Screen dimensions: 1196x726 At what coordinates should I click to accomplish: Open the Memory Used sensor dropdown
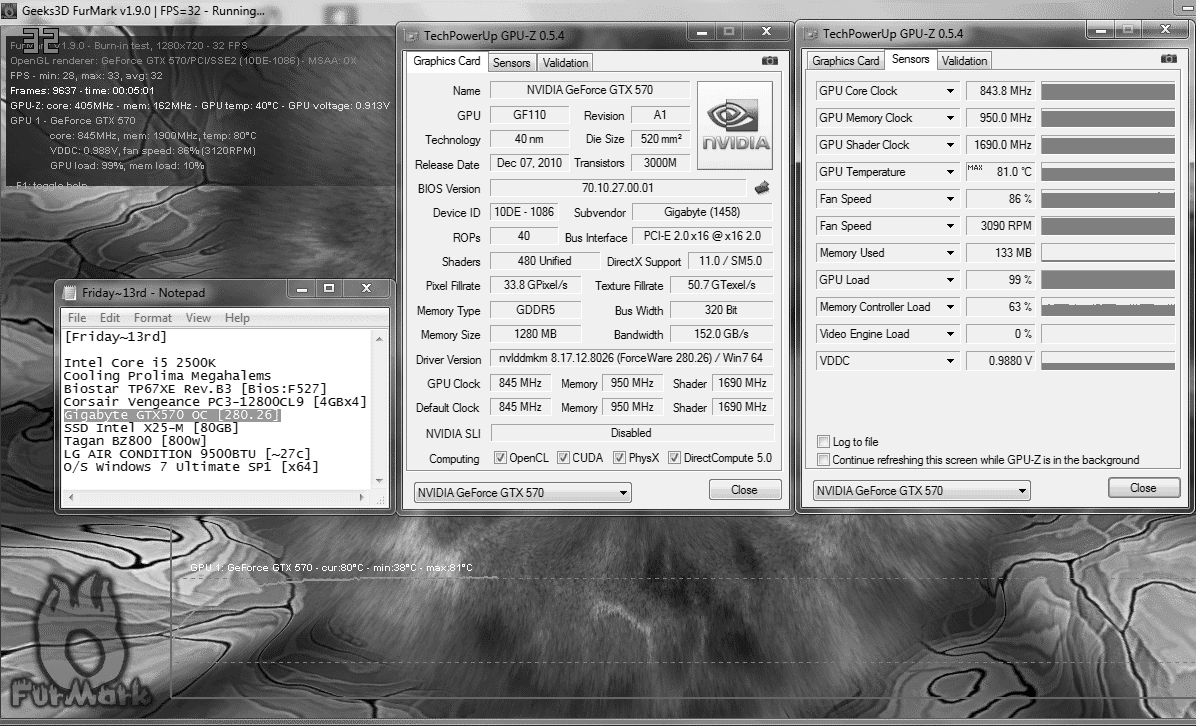coord(950,253)
